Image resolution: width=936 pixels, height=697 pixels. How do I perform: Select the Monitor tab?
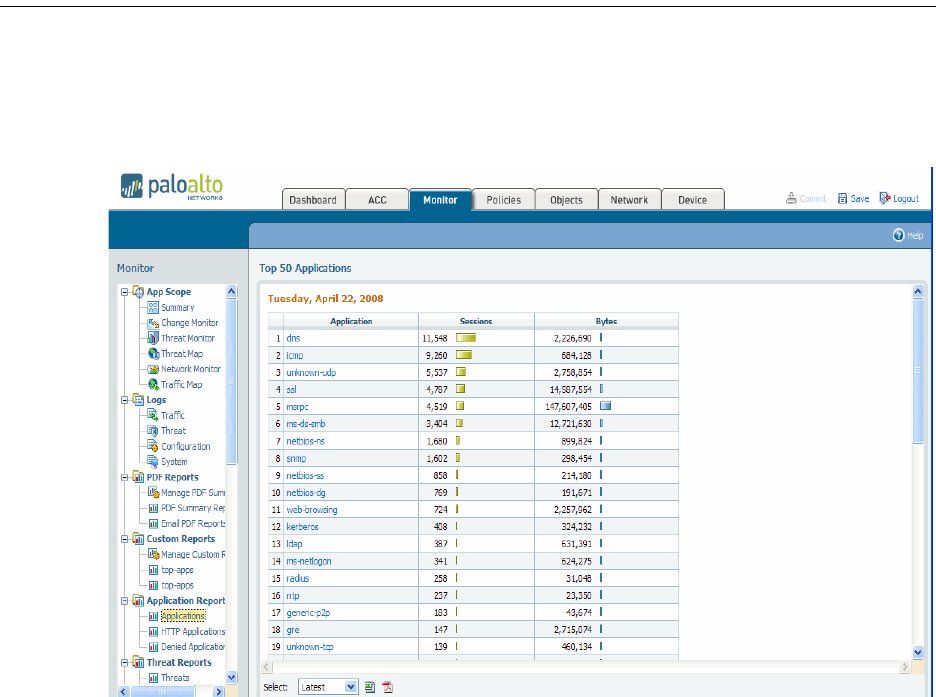441,200
